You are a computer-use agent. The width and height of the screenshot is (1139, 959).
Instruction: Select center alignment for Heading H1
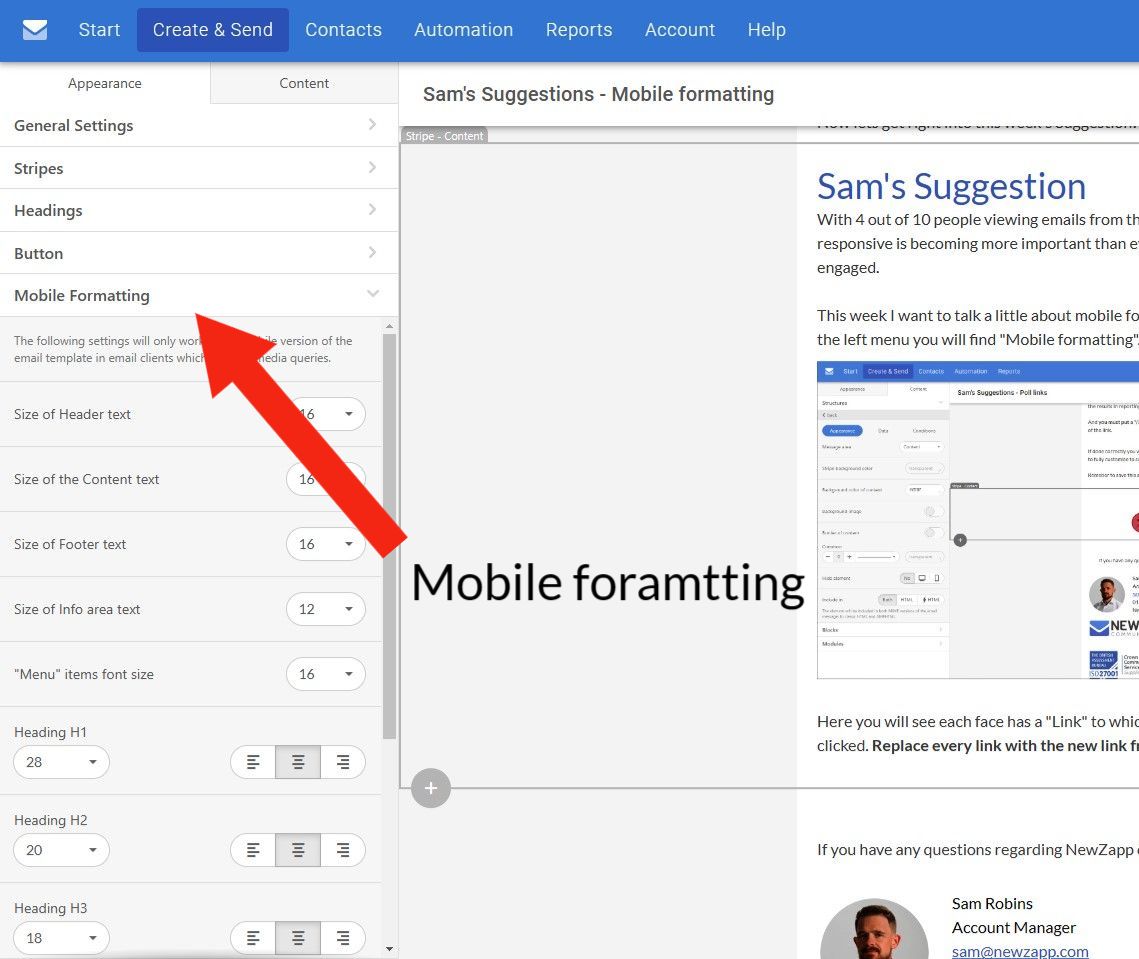pos(298,762)
